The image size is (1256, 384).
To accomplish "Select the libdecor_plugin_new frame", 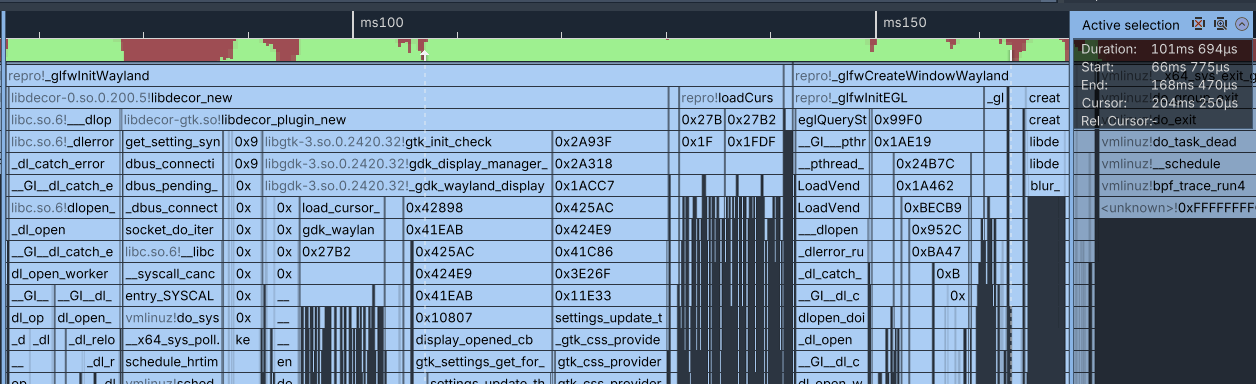I will [395, 120].
